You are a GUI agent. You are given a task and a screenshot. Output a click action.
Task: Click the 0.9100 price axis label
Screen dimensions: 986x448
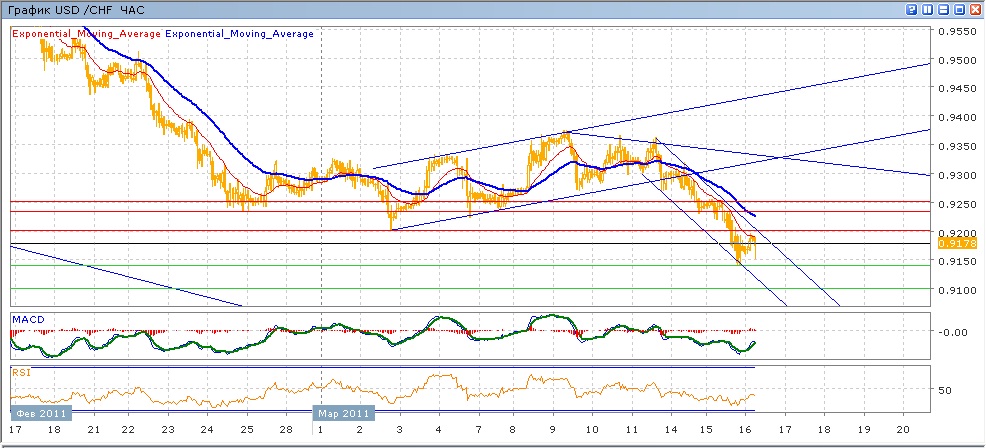pos(953,291)
